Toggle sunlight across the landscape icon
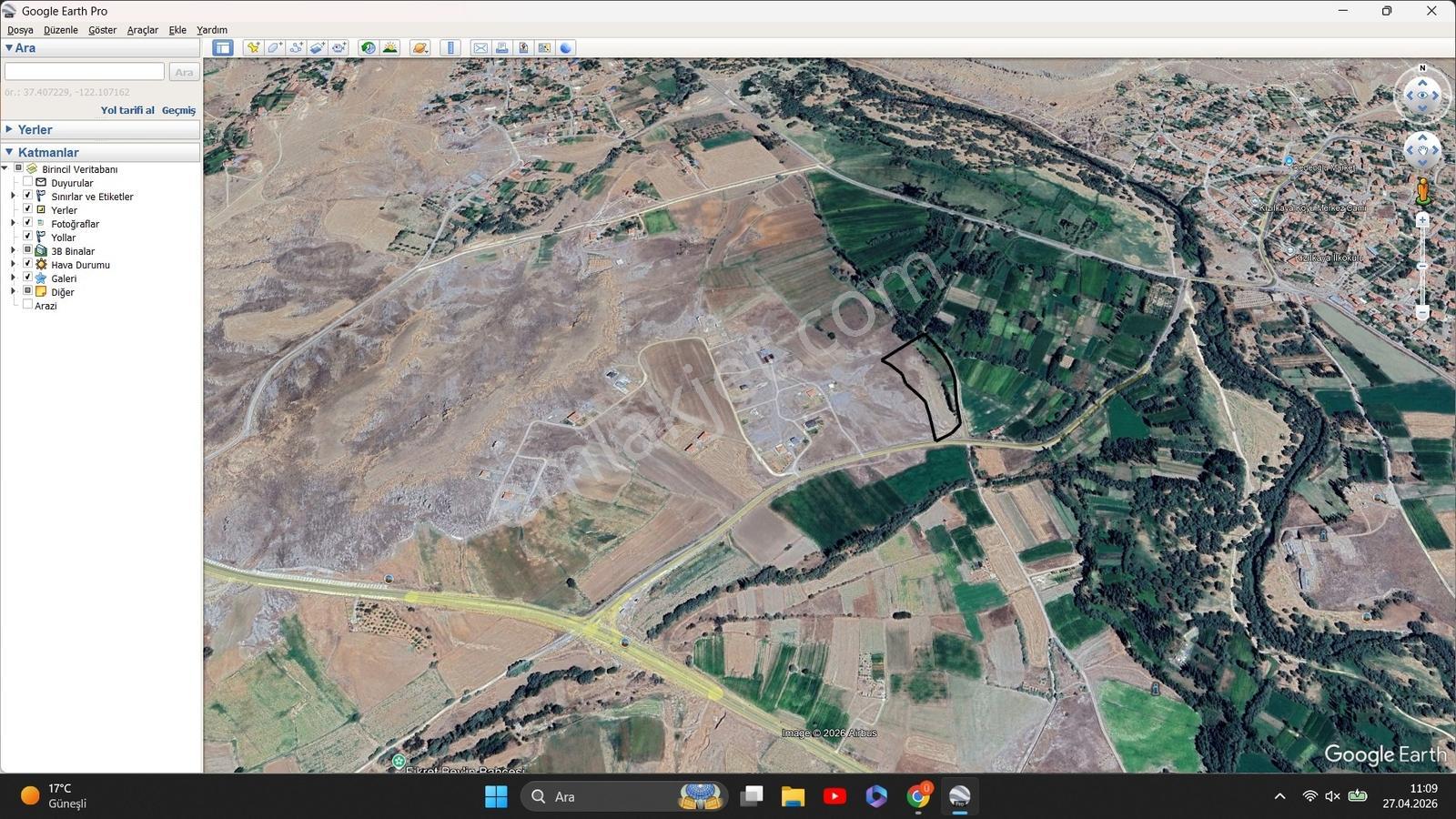Viewport: 1456px width, 819px height. [389, 48]
